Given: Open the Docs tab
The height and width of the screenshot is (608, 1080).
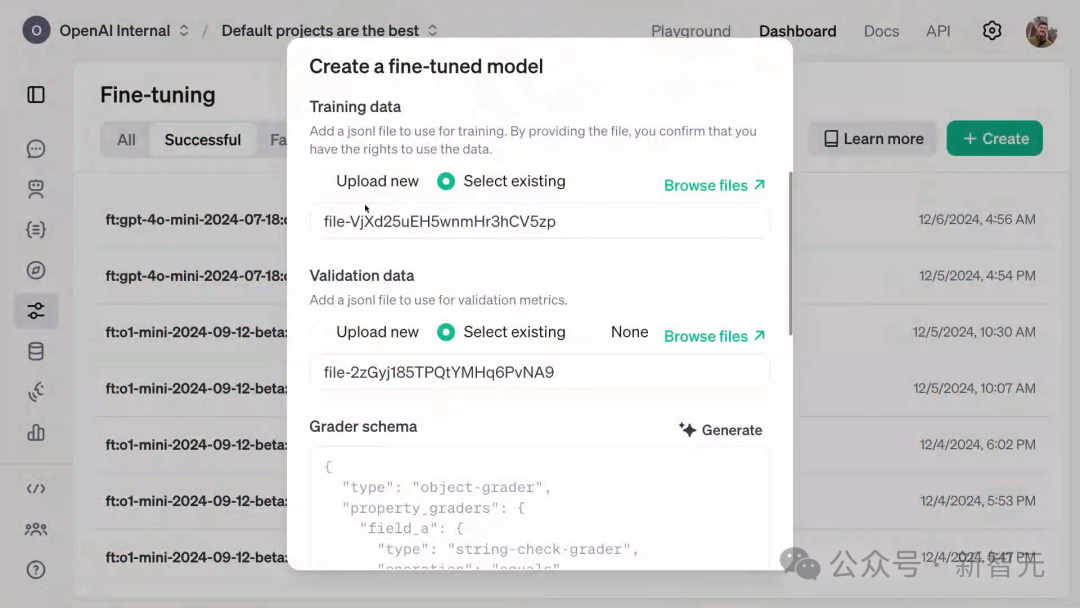Looking at the screenshot, I should click(x=881, y=31).
